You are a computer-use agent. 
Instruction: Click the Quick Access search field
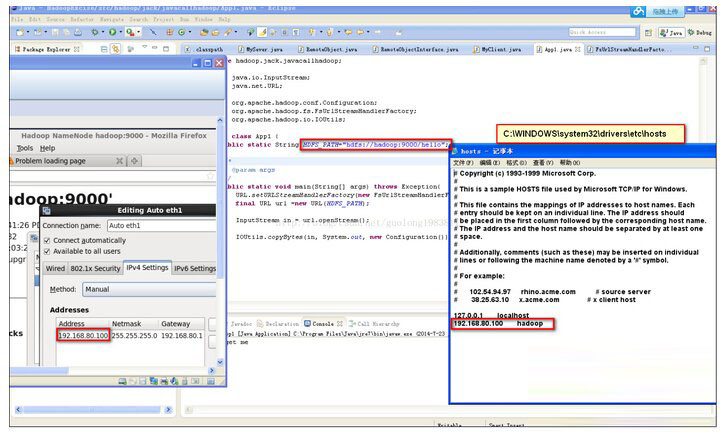pyautogui.click(x=602, y=32)
